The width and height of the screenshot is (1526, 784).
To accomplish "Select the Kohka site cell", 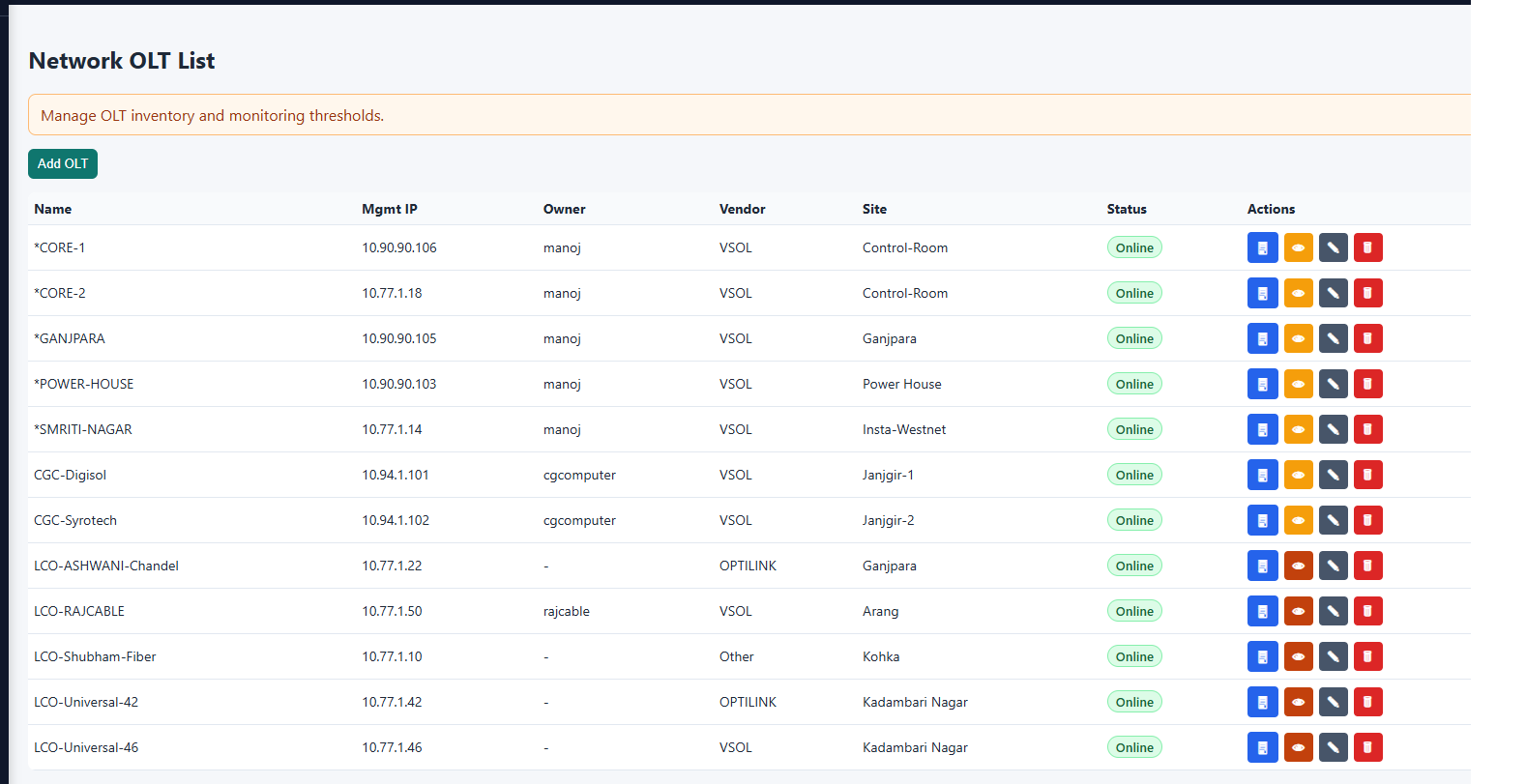I will tap(881, 656).
